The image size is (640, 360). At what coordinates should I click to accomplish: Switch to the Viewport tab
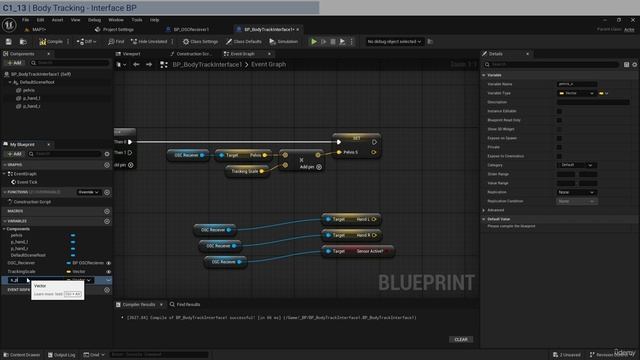coord(128,54)
